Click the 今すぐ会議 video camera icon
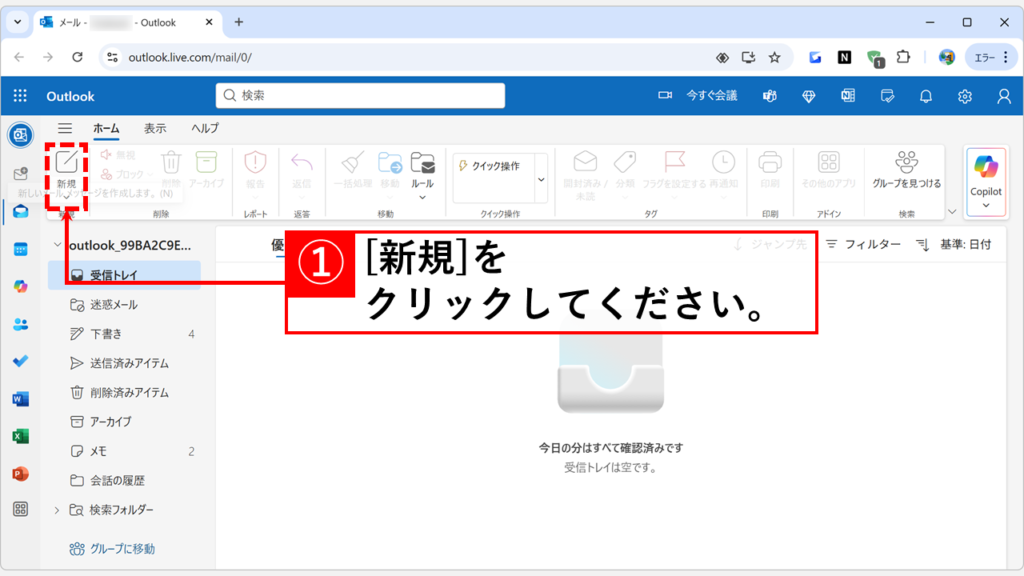 [x=665, y=95]
